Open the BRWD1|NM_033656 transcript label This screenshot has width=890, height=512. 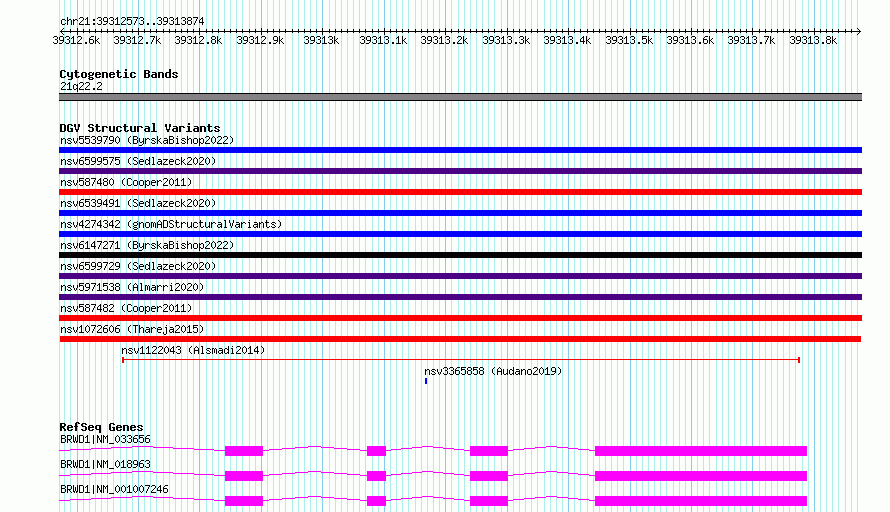(105, 439)
